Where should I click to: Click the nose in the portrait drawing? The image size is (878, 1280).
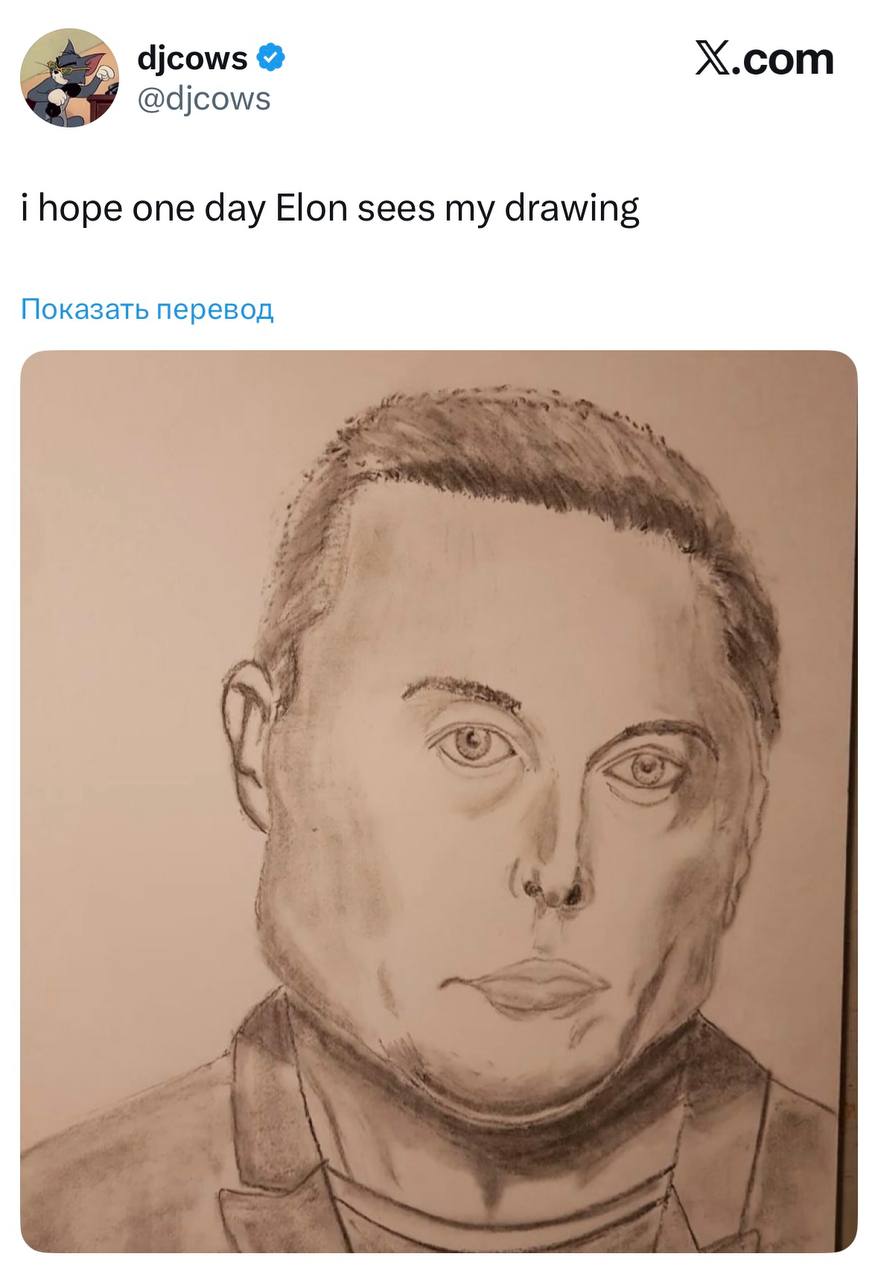[552, 870]
